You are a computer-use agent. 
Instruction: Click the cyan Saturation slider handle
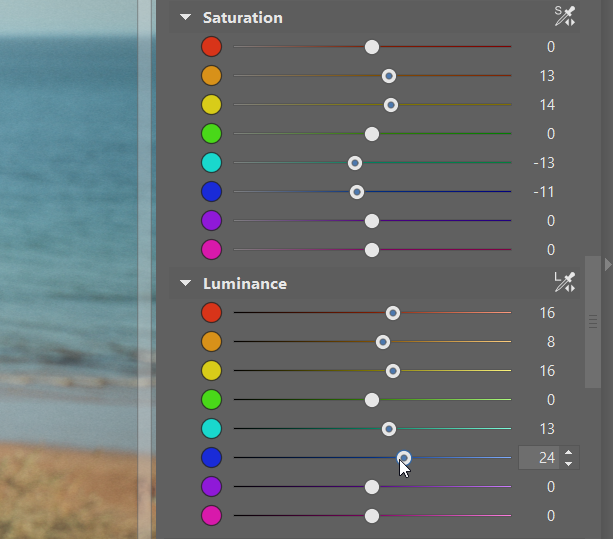point(354,163)
